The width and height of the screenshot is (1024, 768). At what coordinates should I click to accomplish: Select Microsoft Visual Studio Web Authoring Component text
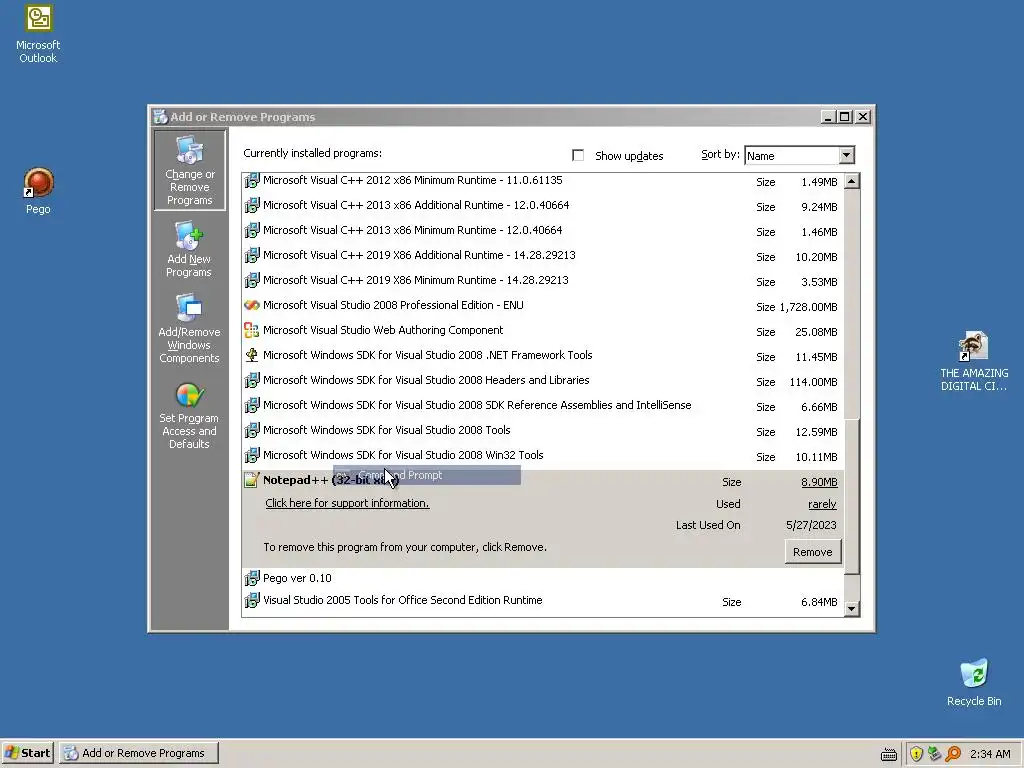coord(383,330)
